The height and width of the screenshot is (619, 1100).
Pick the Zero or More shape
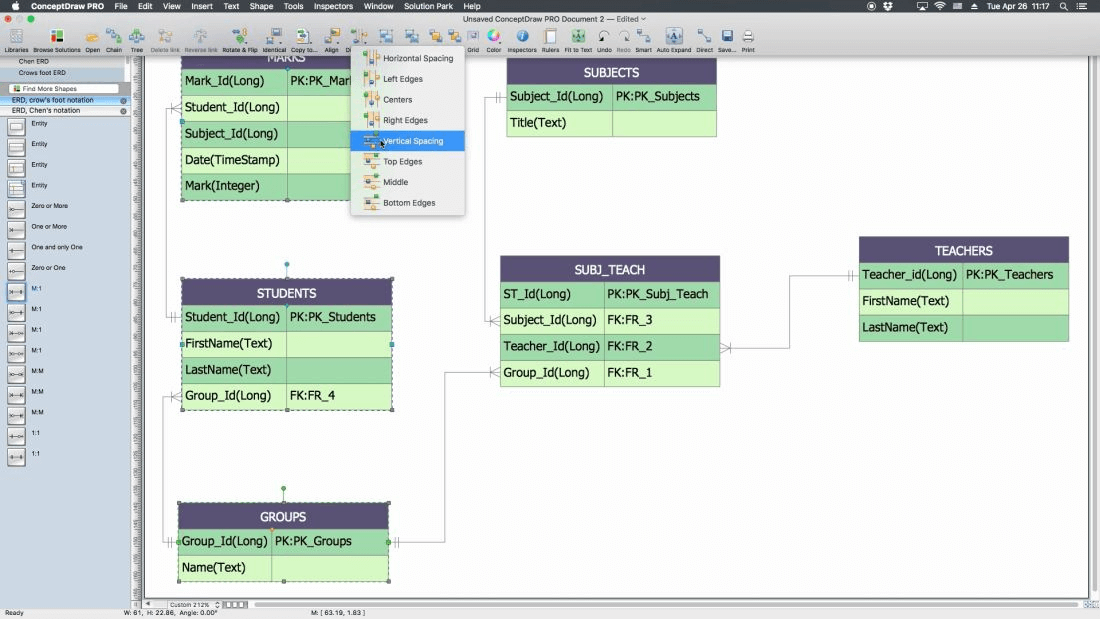tap(16, 207)
